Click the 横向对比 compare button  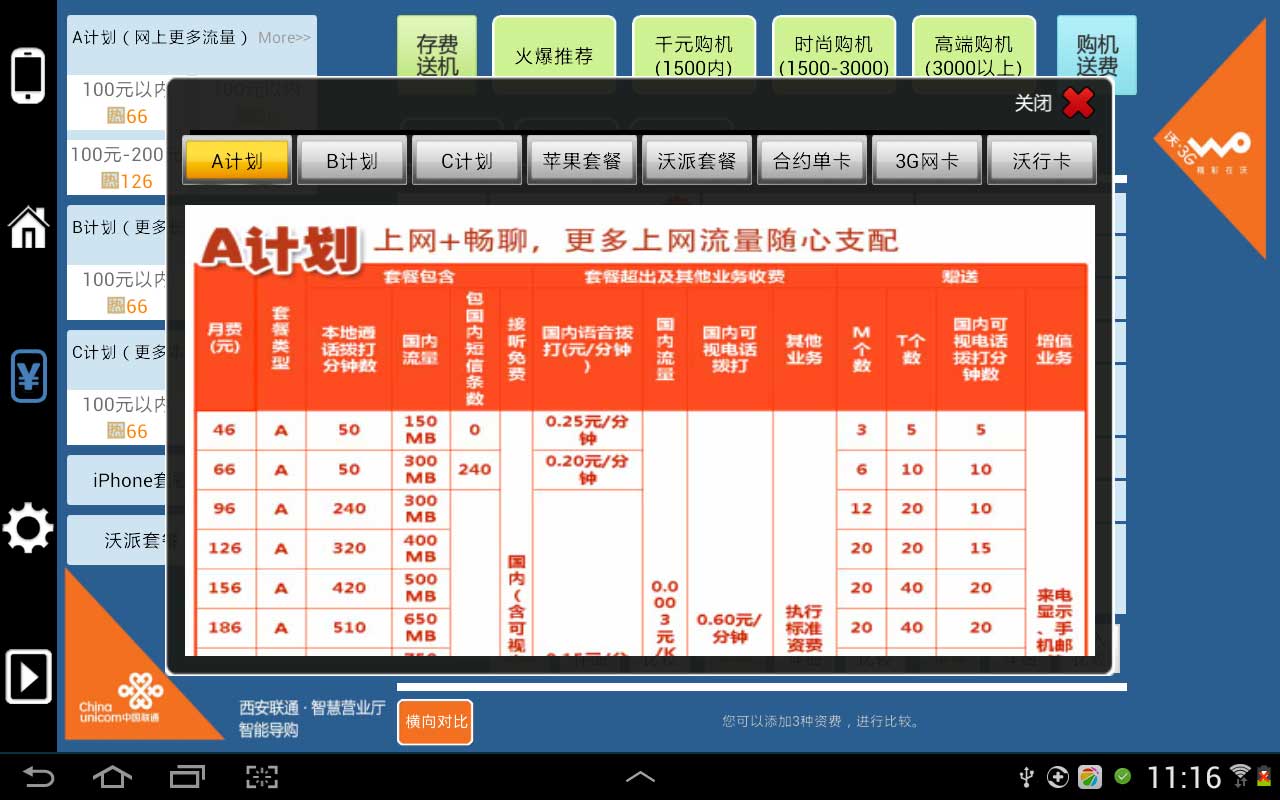tap(435, 722)
